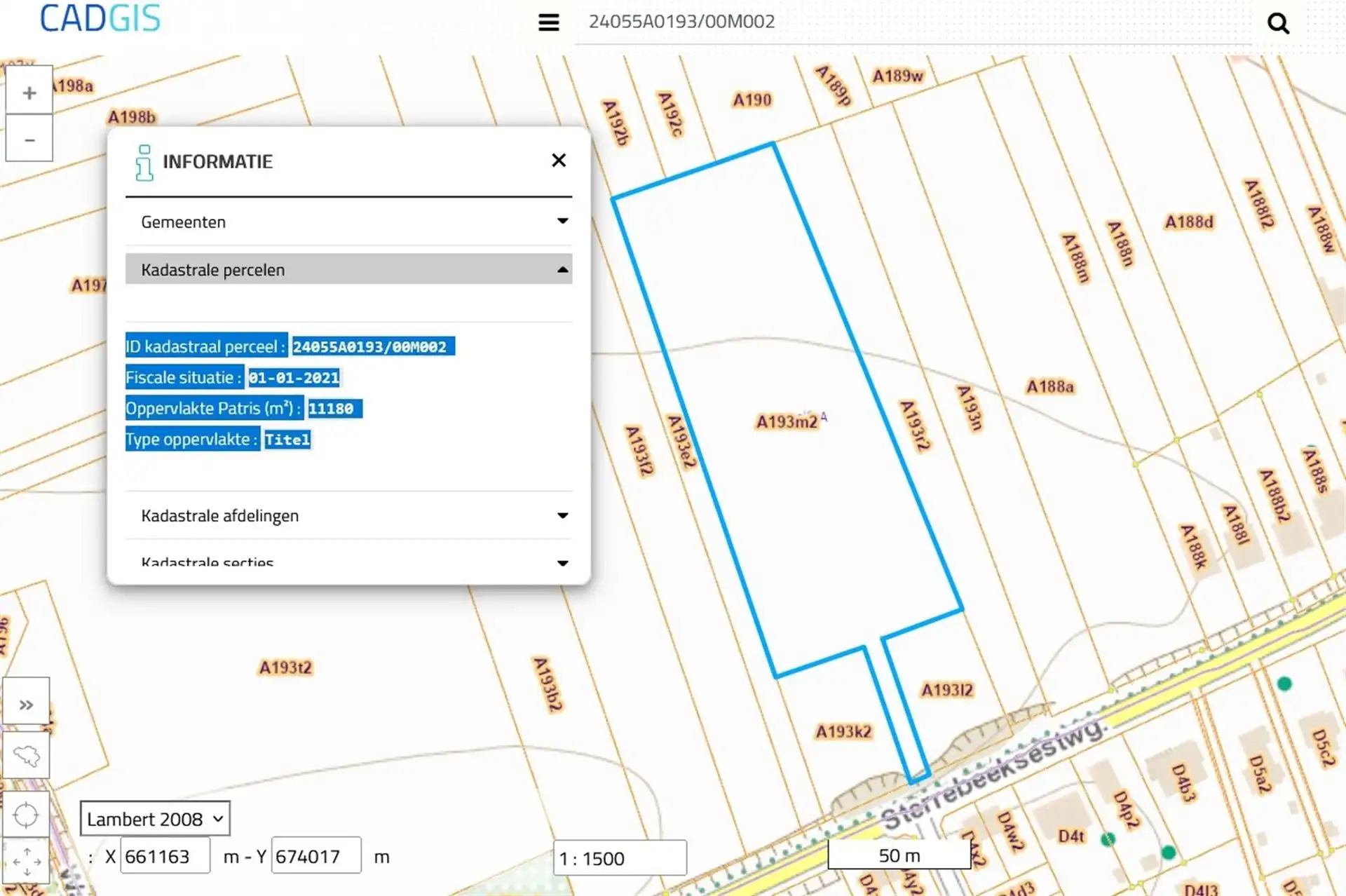Image resolution: width=1346 pixels, height=896 pixels.
Task: Click the zoom out minus icon
Action: pos(29,139)
